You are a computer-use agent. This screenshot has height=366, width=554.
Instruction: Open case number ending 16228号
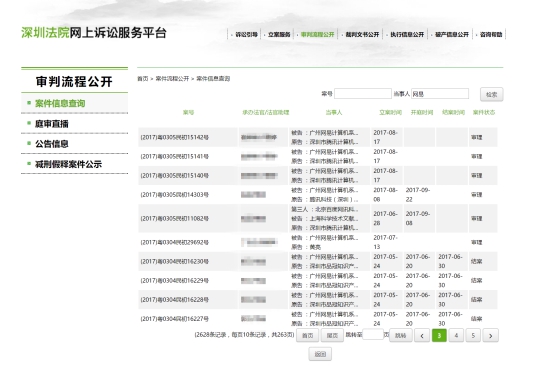175,300
